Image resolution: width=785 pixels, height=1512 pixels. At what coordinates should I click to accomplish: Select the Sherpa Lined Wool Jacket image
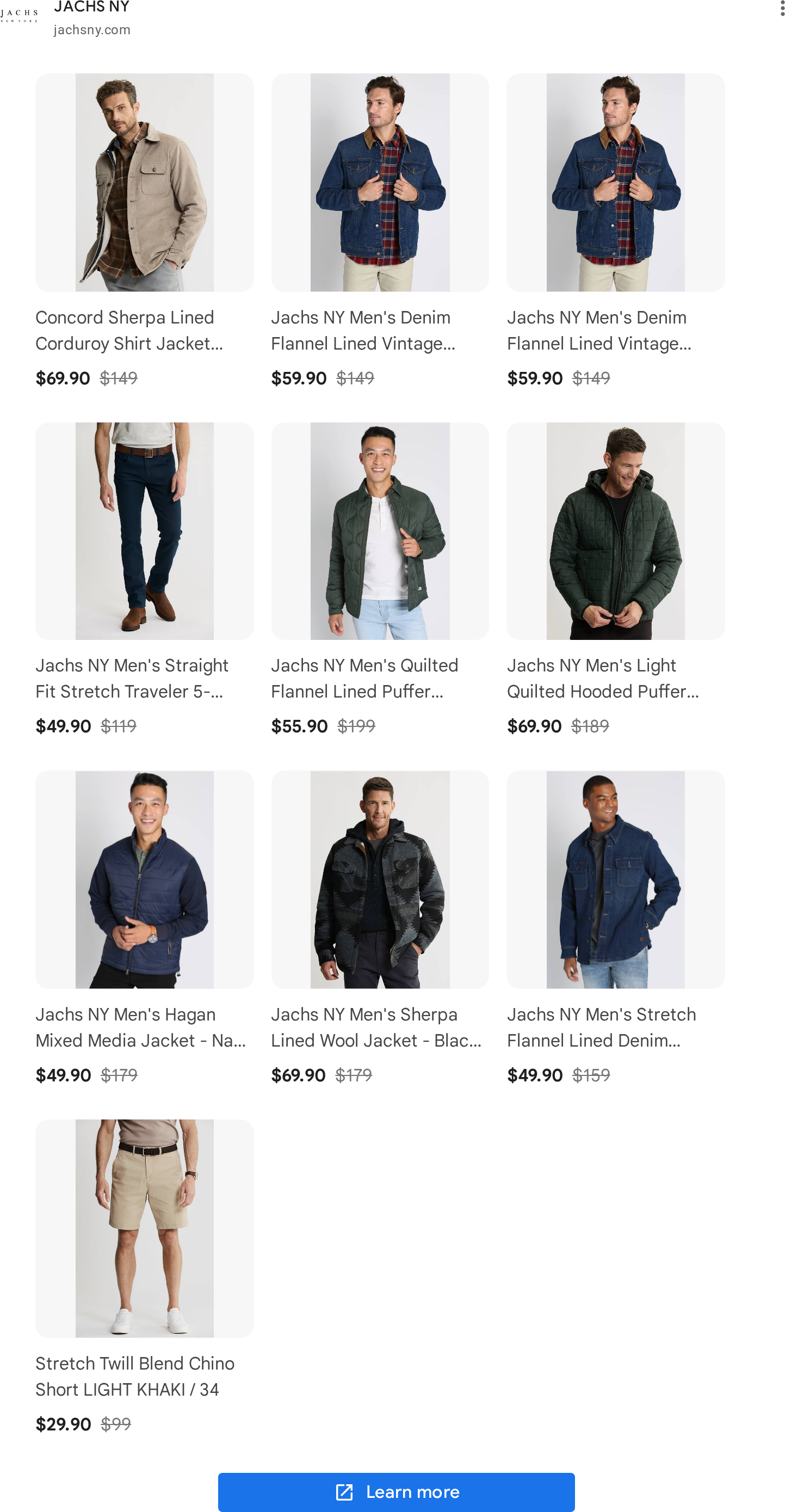click(x=380, y=879)
